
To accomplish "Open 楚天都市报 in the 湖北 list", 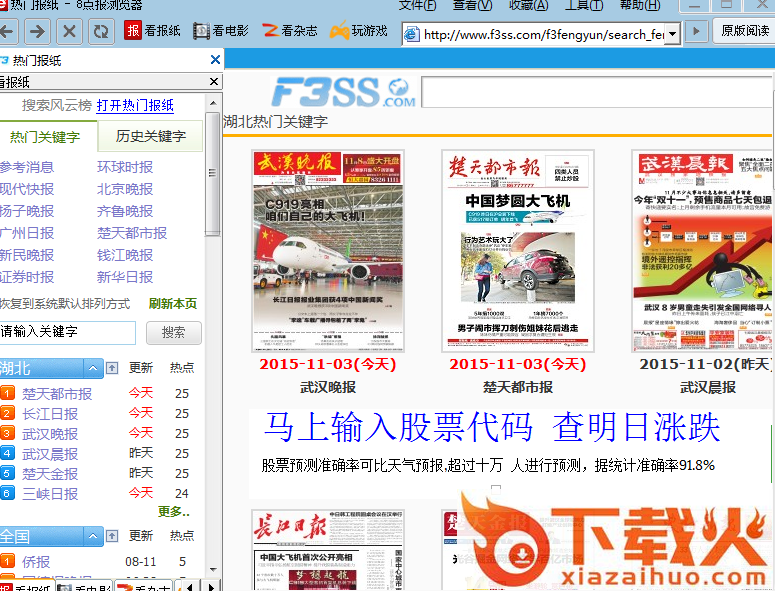I will (57, 394).
